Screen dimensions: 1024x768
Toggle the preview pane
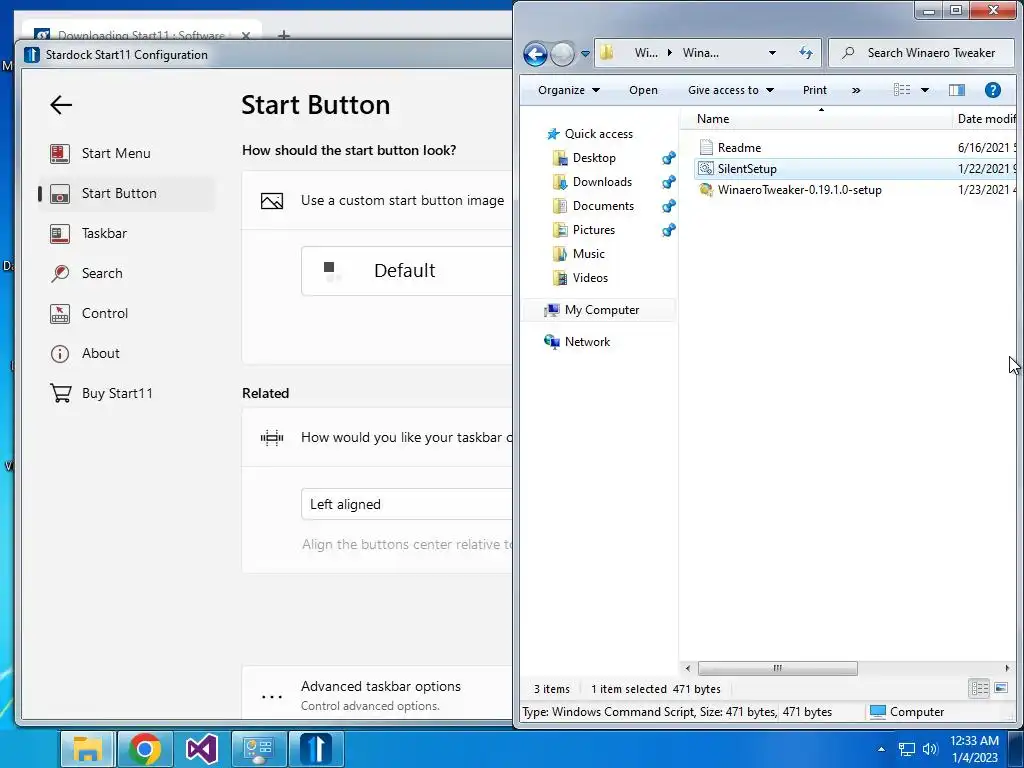pyautogui.click(x=957, y=90)
